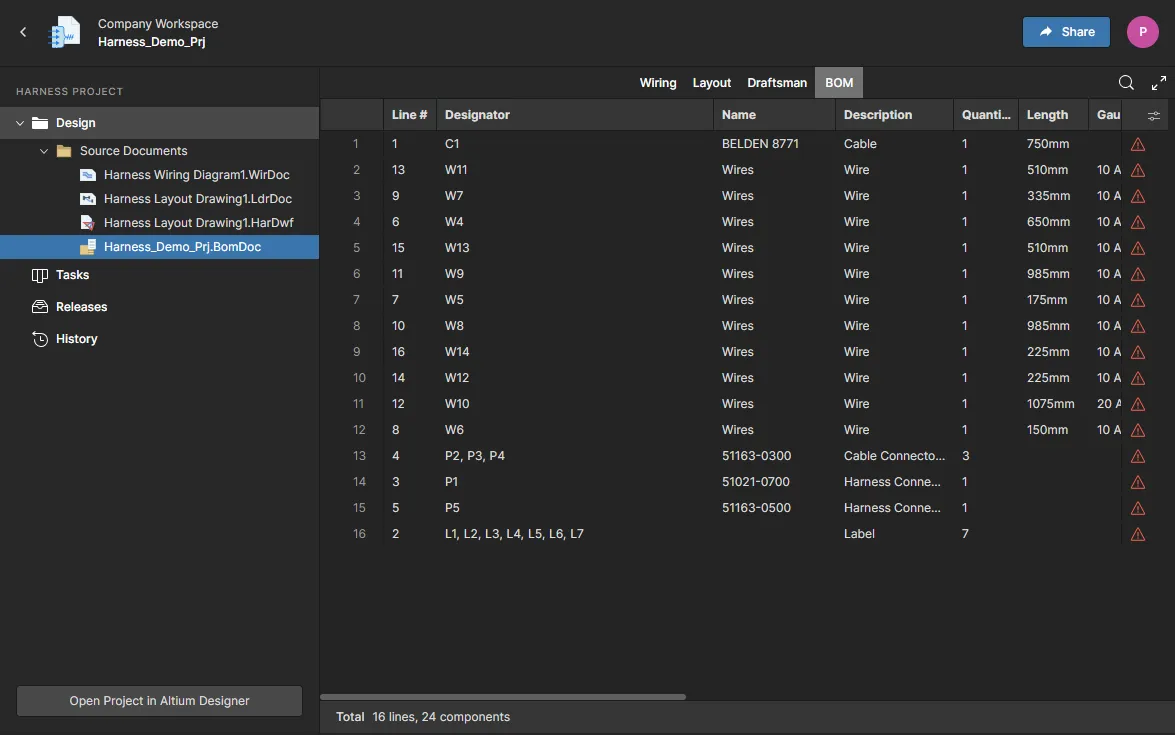
Task: Open the Layout tab
Action: pos(712,83)
